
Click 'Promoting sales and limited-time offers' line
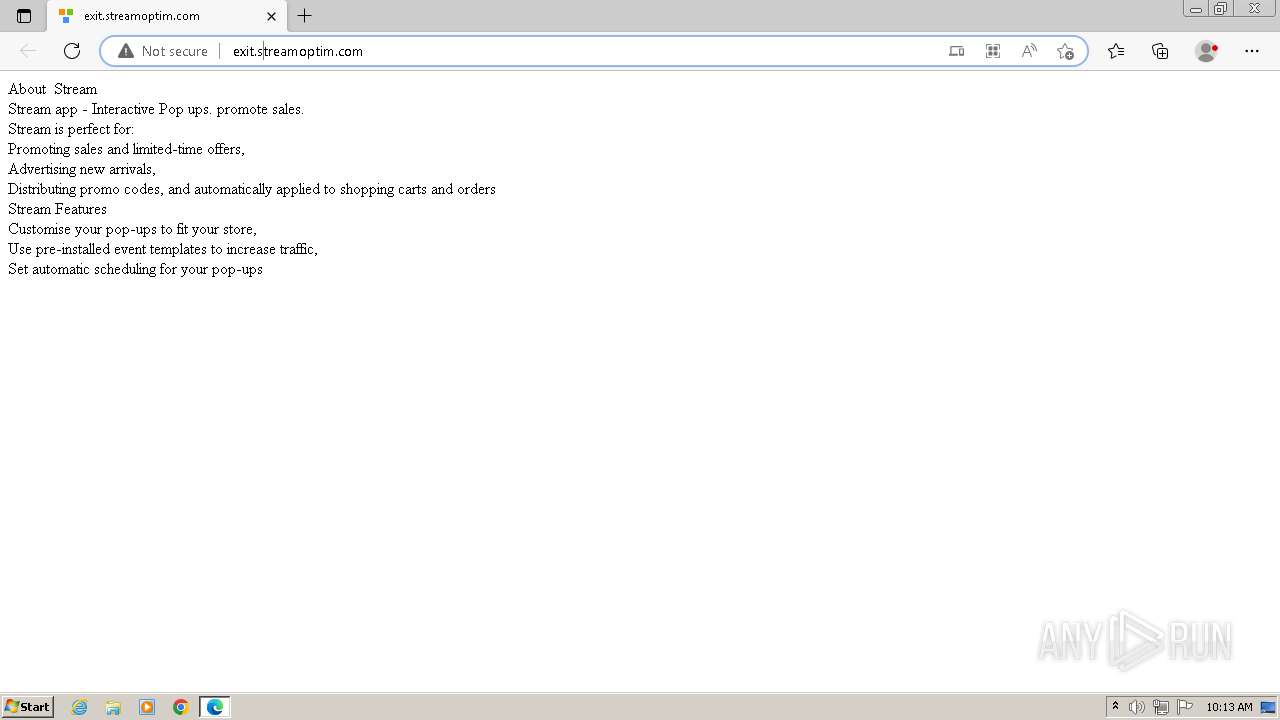pos(126,149)
